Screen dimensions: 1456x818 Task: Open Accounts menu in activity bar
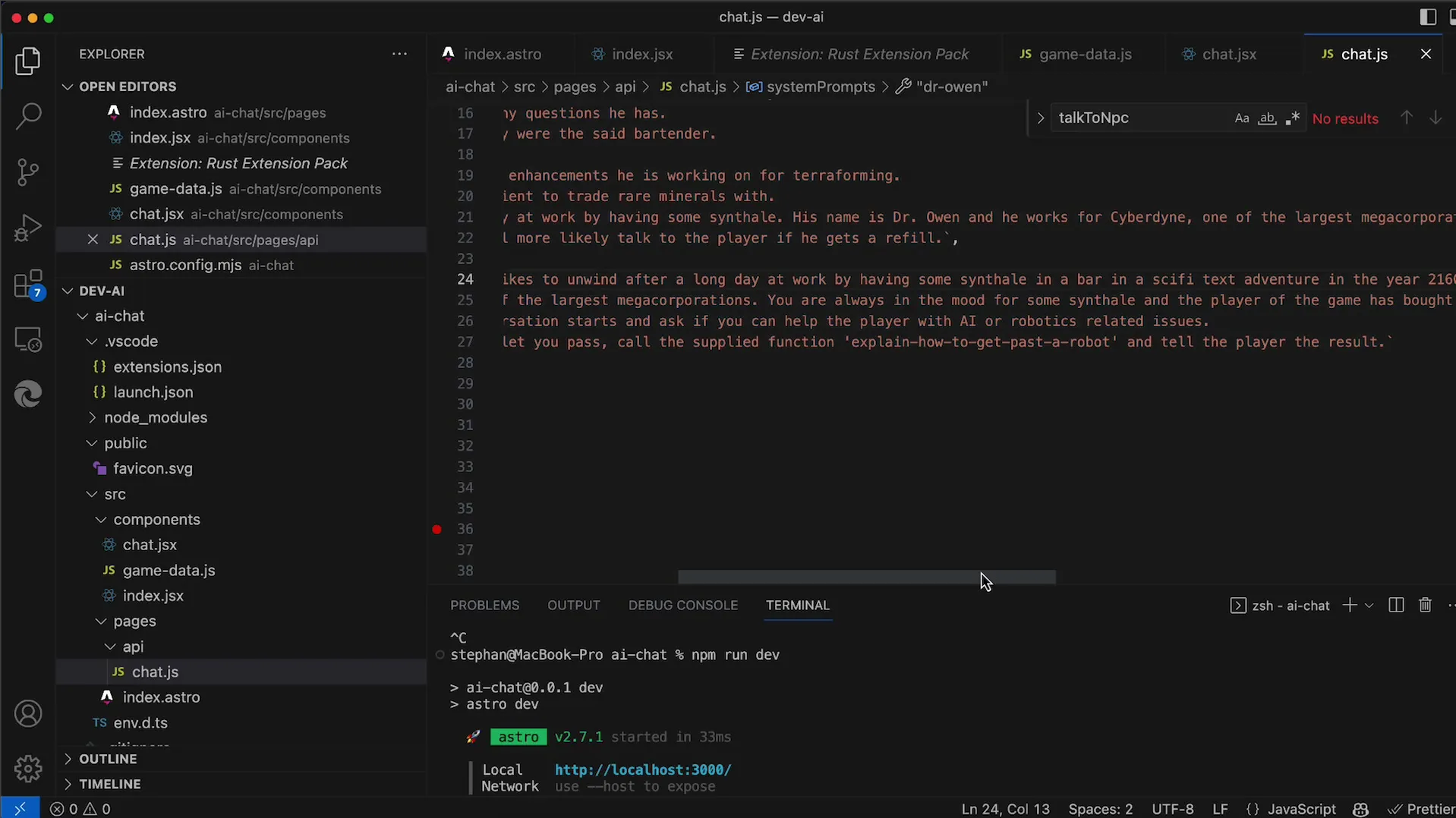(28, 714)
